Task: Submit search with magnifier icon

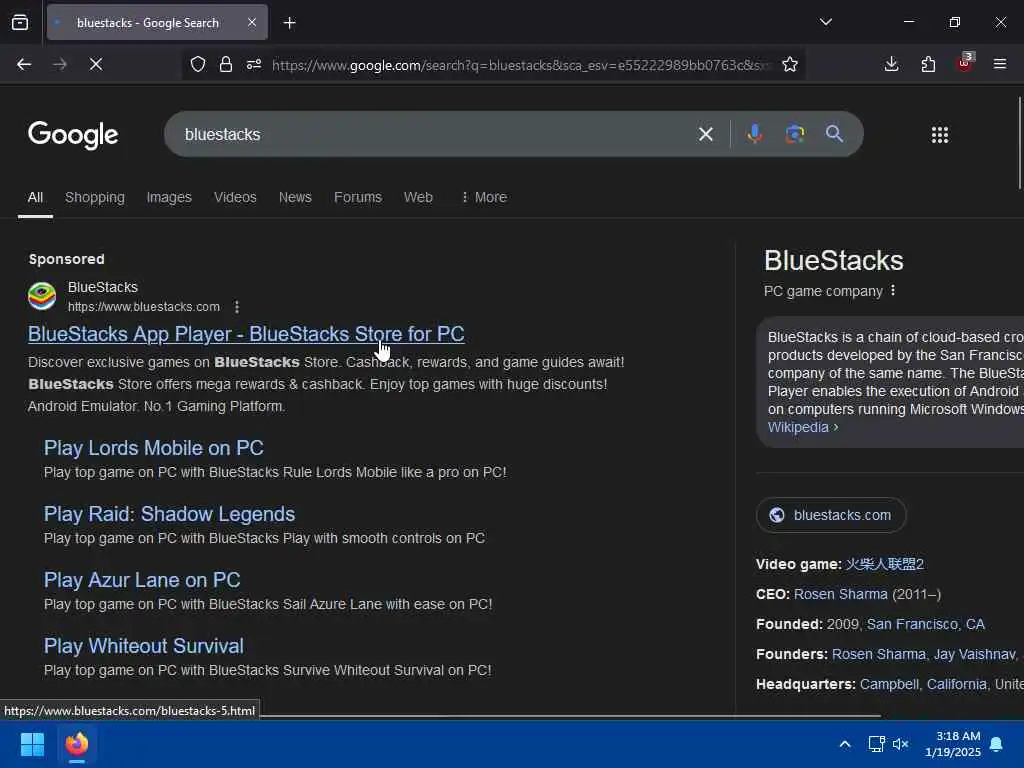Action: point(834,134)
